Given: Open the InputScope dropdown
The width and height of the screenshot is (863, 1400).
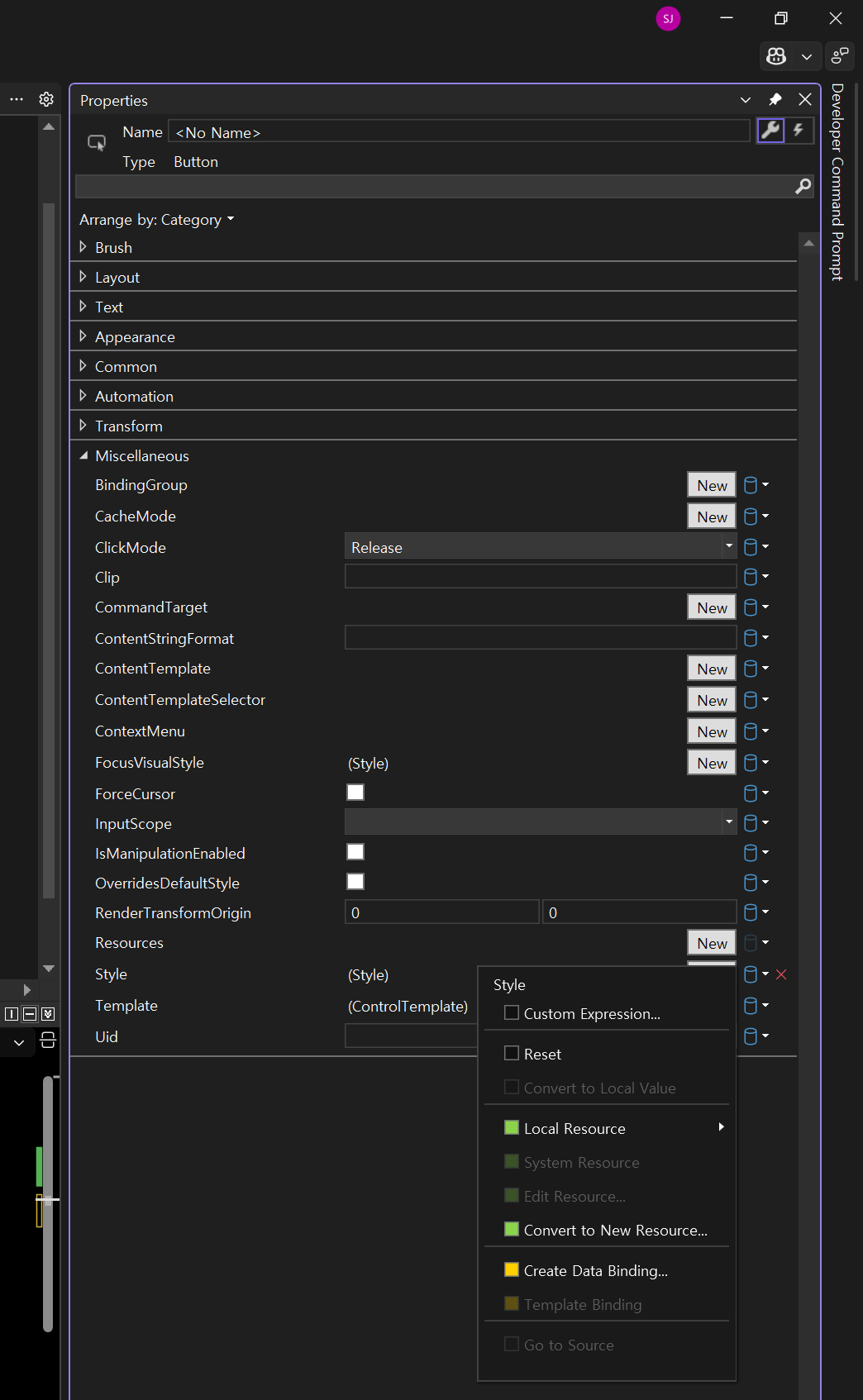Looking at the screenshot, I should [x=540, y=821].
